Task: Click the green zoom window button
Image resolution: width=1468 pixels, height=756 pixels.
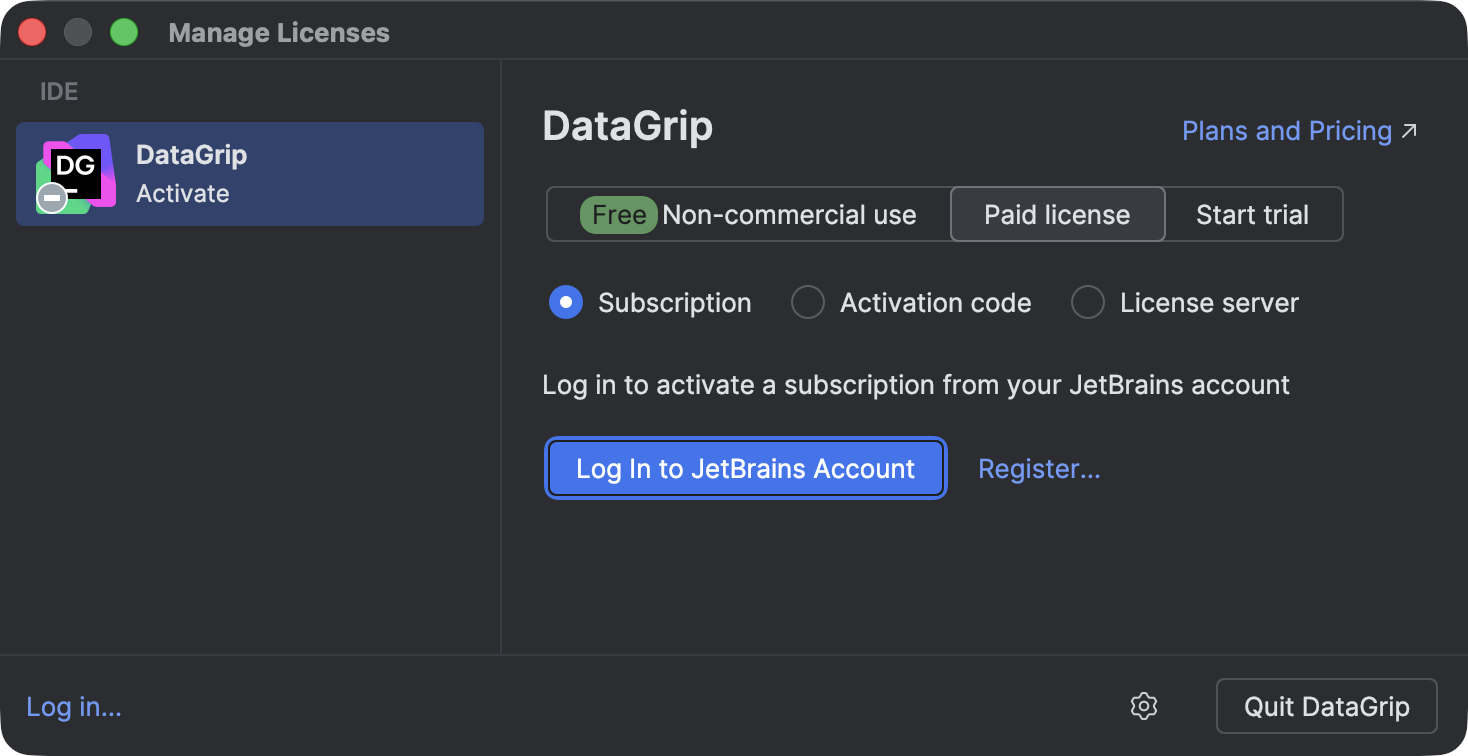Action: click(123, 33)
